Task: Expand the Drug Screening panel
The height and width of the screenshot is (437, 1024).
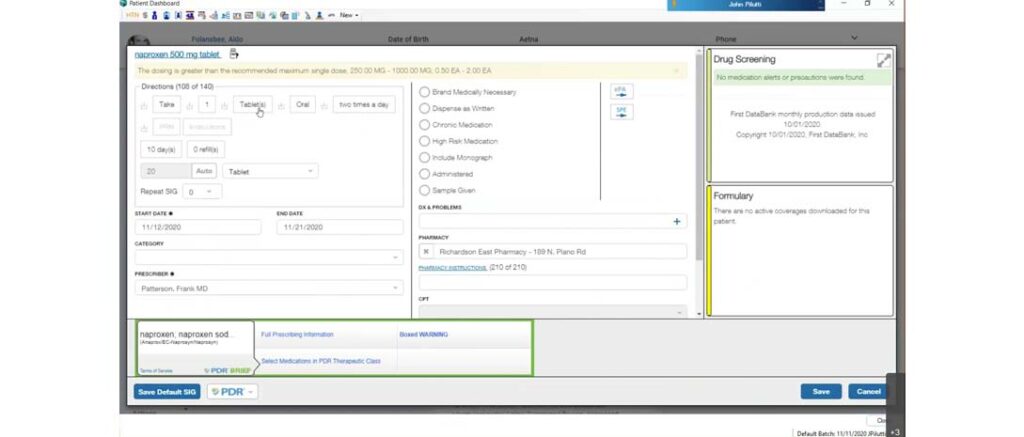Action: [884, 61]
